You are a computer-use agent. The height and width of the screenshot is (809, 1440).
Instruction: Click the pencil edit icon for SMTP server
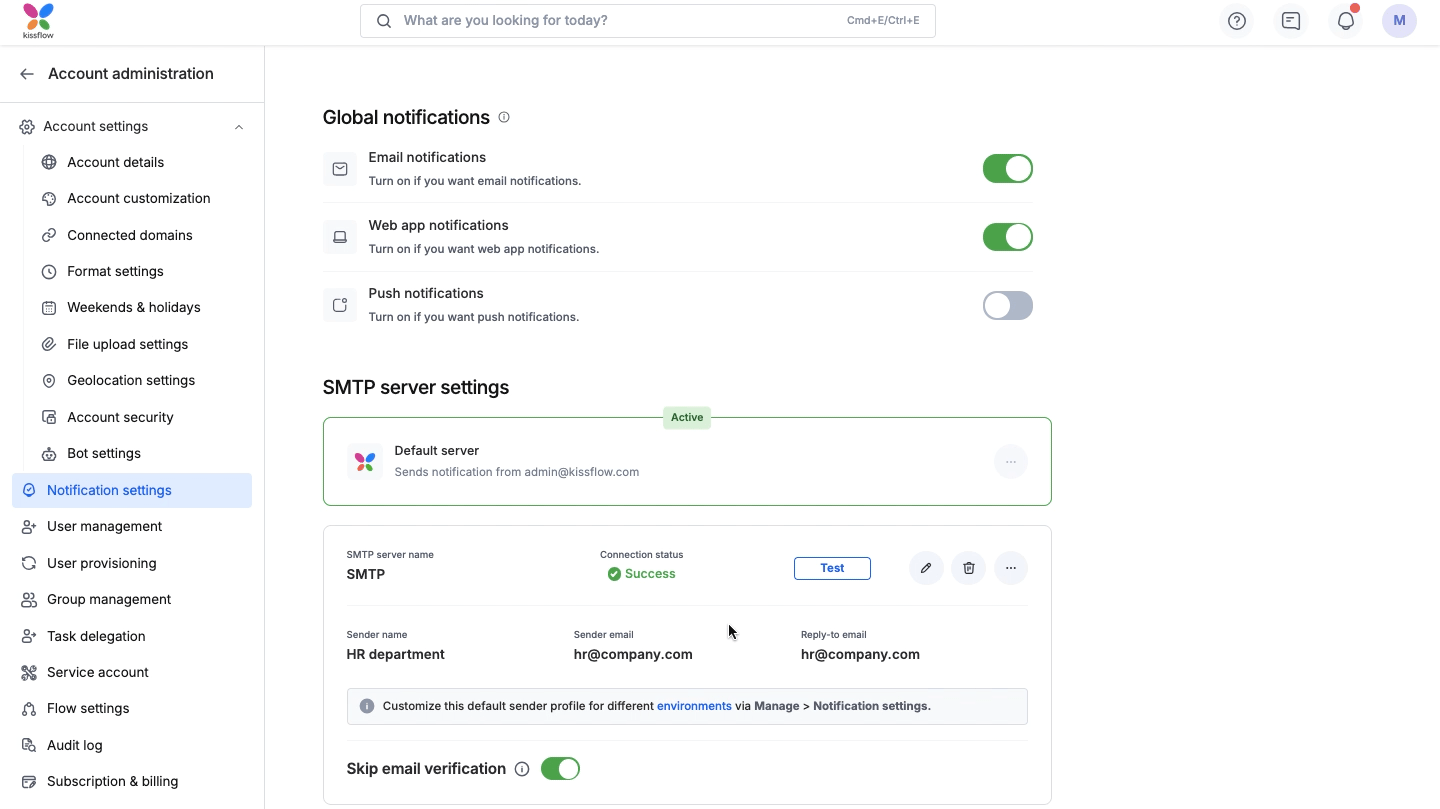click(x=926, y=568)
